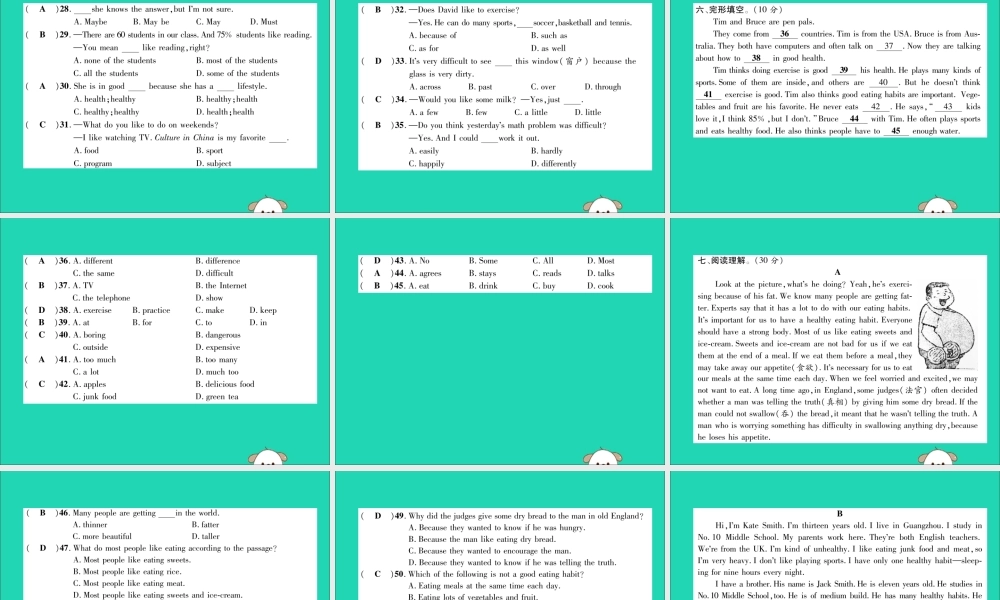The height and width of the screenshot is (600, 1000).
Task: Click option 'B. the Internet' in item 37
Action: (x=221, y=286)
